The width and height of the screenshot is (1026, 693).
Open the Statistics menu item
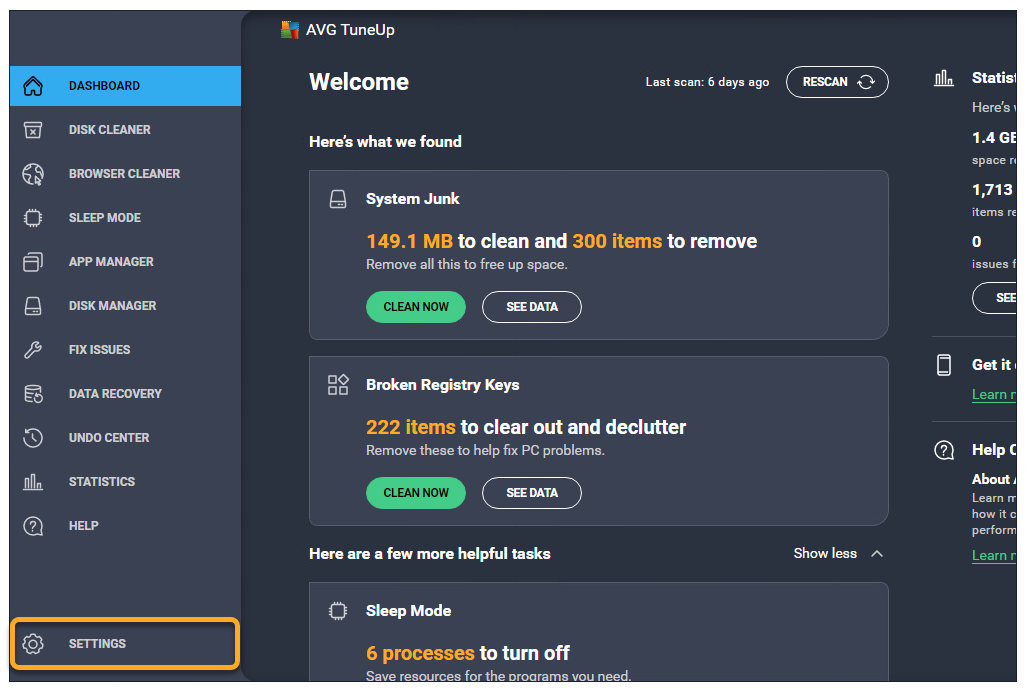[x=101, y=482]
